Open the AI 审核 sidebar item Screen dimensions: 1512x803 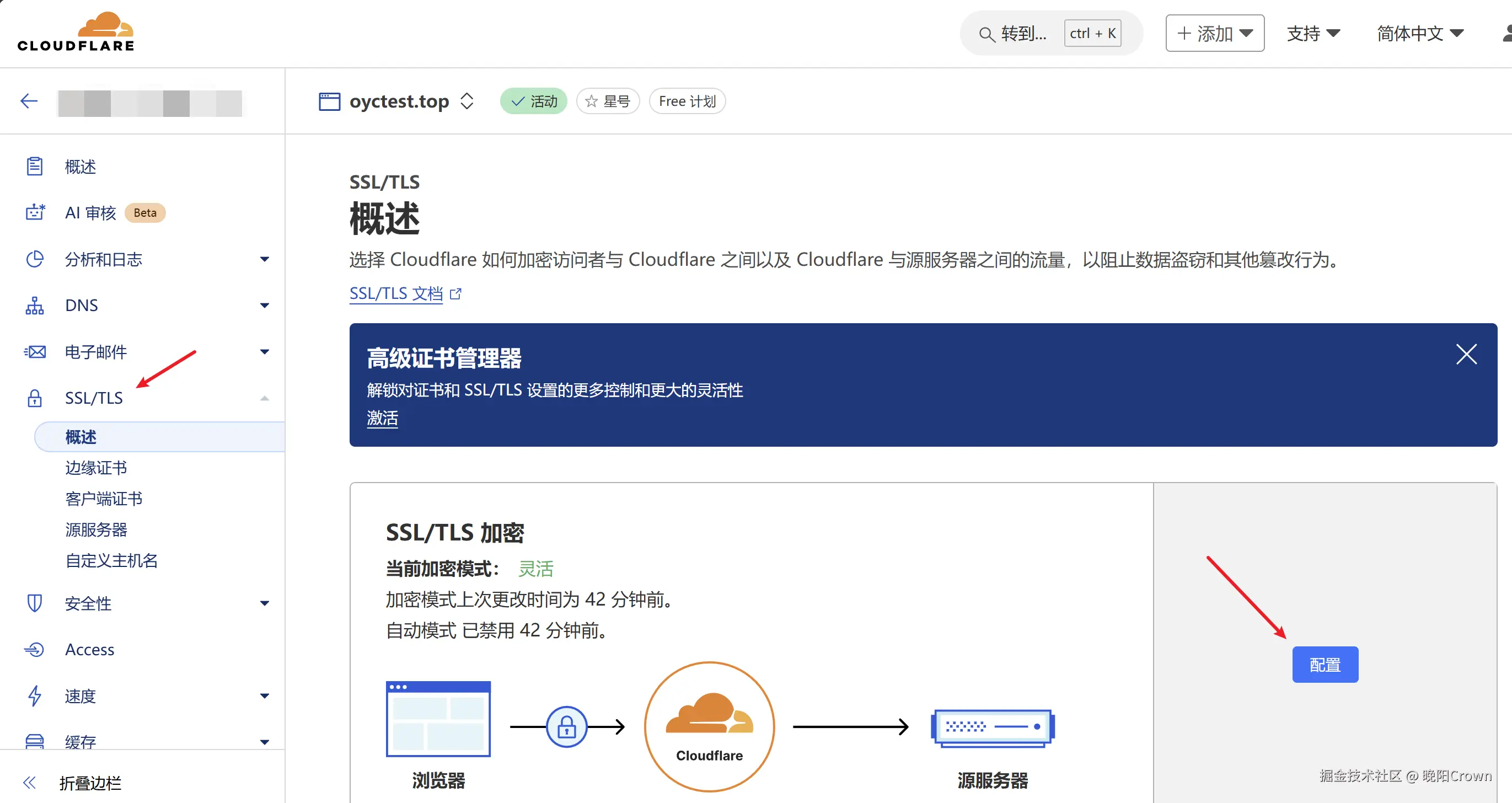pos(90,212)
